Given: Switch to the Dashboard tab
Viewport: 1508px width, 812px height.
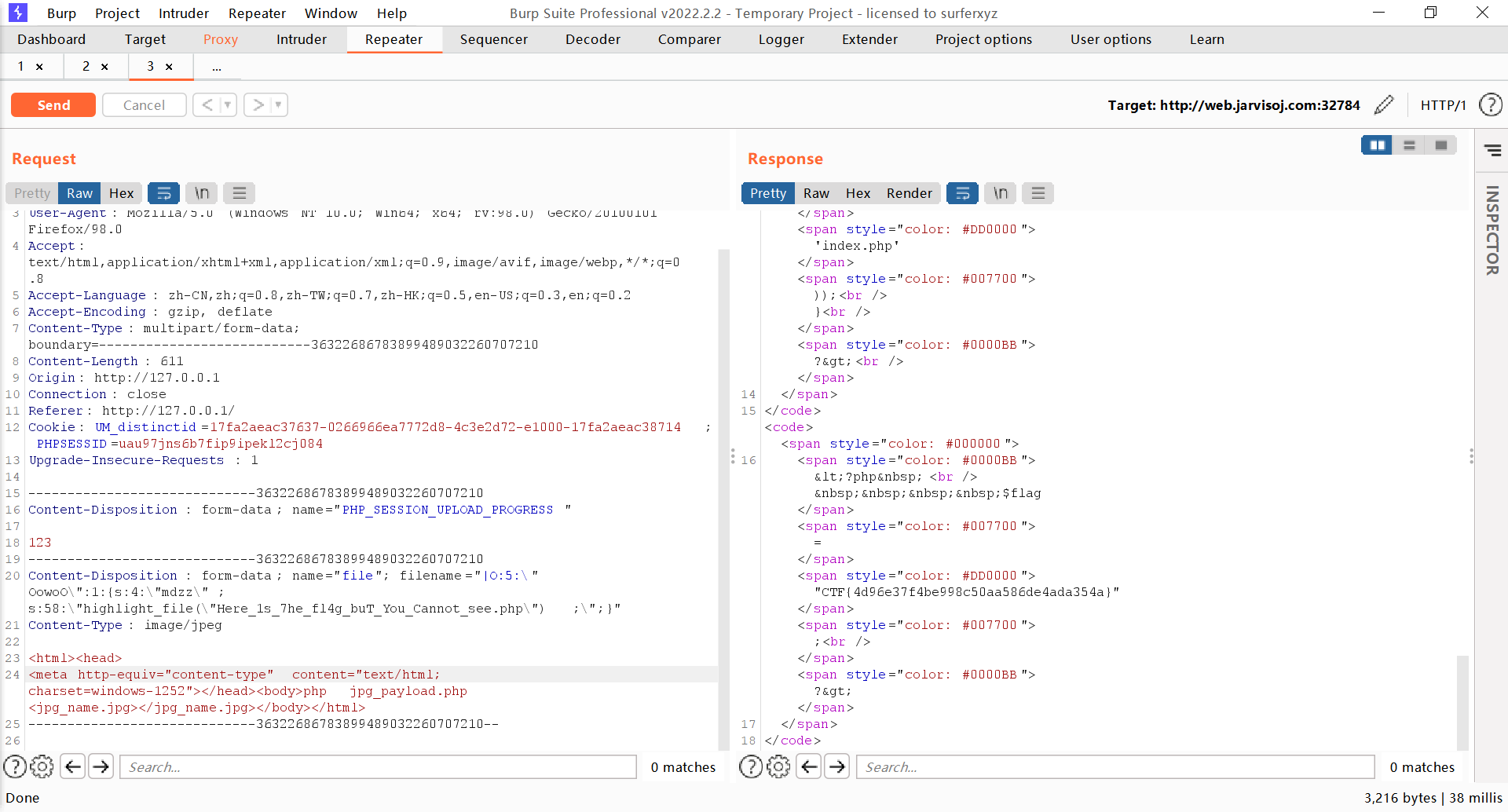Looking at the screenshot, I should tap(52, 39).
